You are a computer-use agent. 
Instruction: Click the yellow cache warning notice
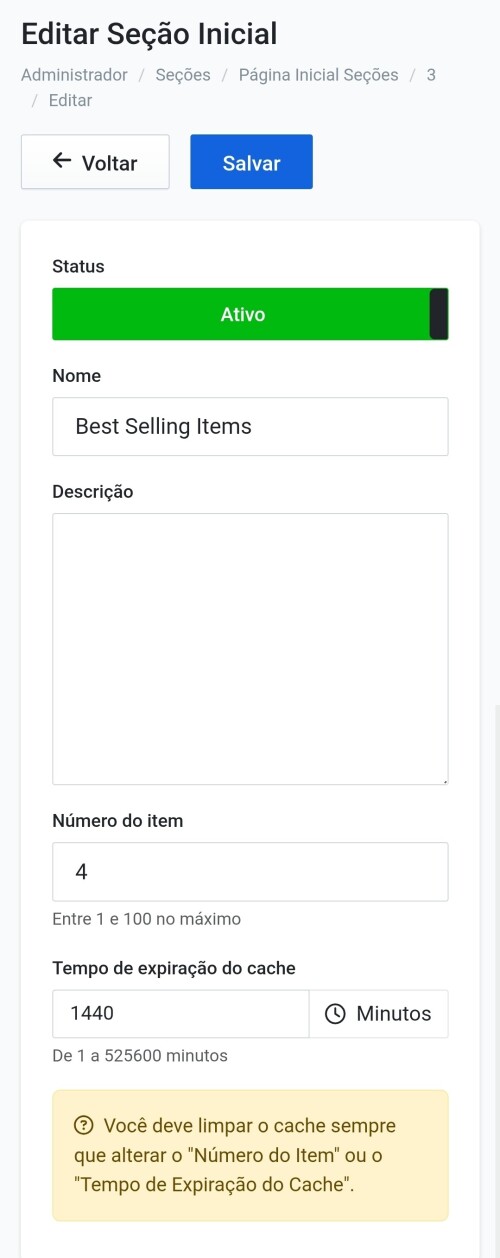tap(250, 1155)
